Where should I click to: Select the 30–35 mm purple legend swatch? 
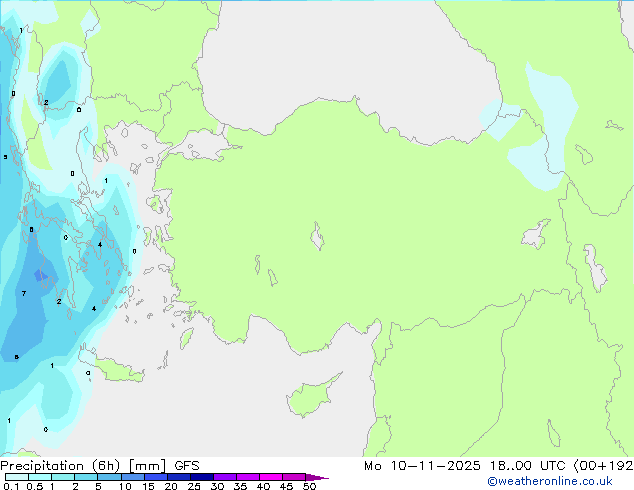tap(225, 477)
